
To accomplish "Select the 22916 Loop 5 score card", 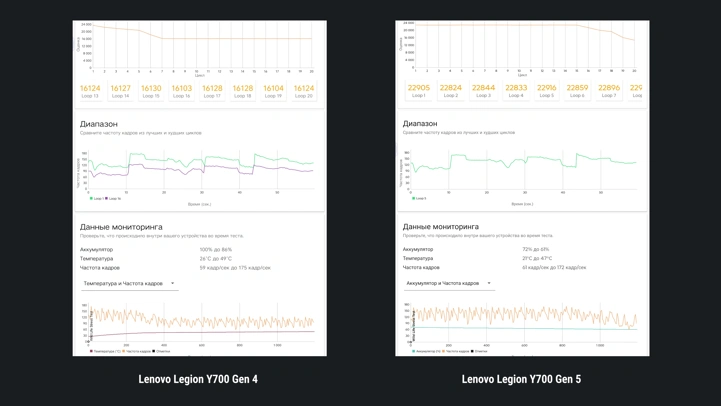I will click(x=546, y=91).
